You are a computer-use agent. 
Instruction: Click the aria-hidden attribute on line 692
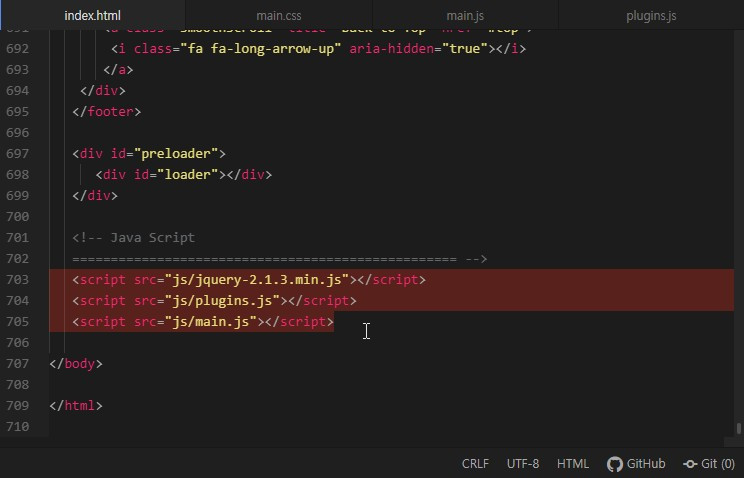click(x=391, y=48)
